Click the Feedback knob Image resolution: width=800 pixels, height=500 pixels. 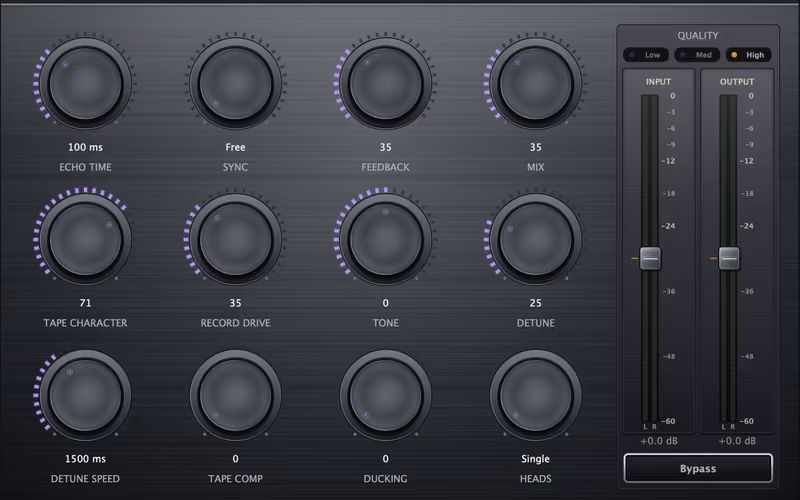[x=385, y=83]
